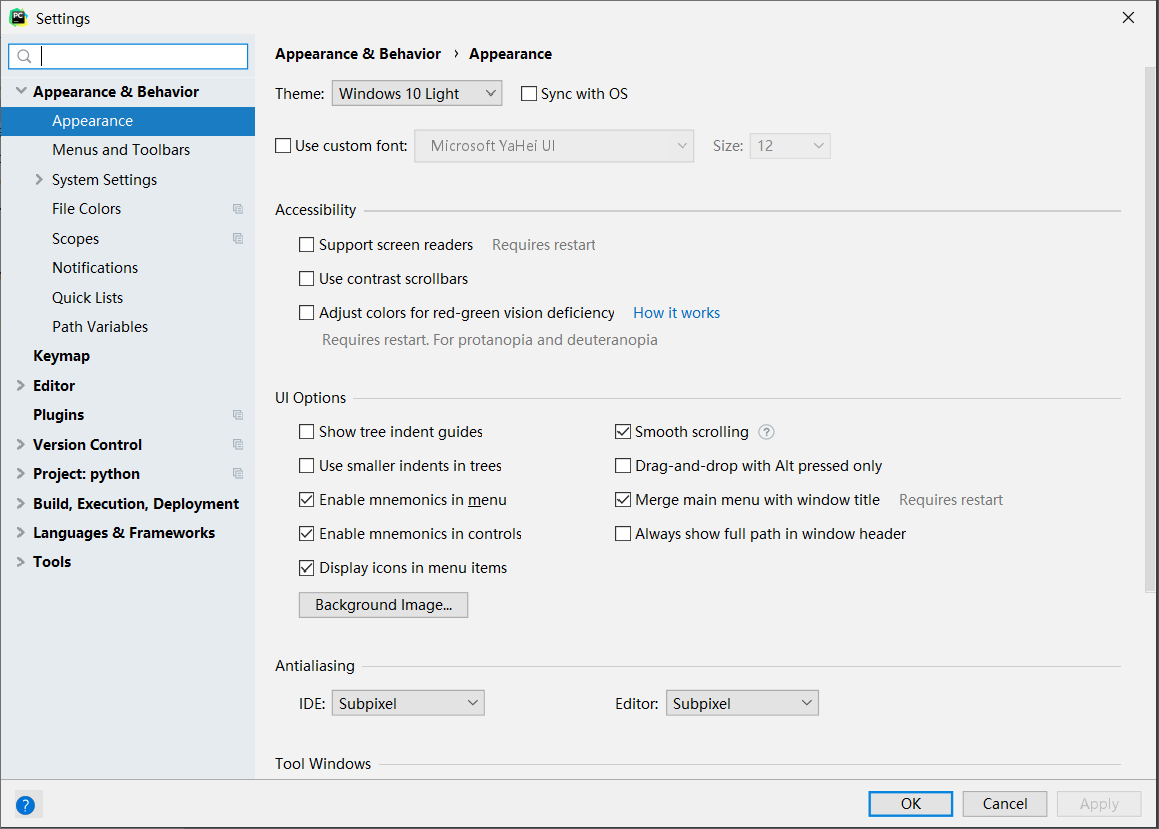Open the Theme dropdown

click(x=417, y=94)
